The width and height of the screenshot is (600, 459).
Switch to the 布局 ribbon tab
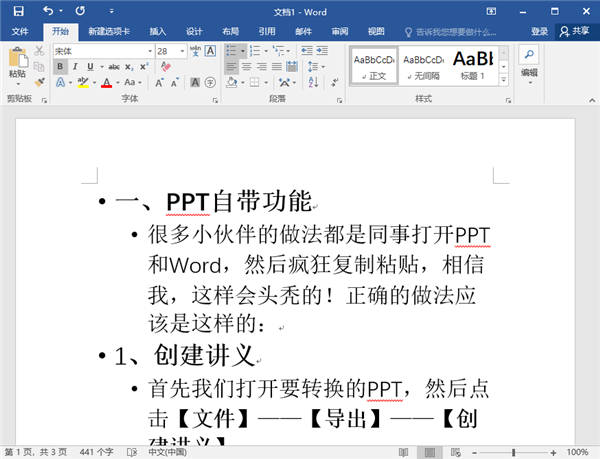[x=230, y=31]
